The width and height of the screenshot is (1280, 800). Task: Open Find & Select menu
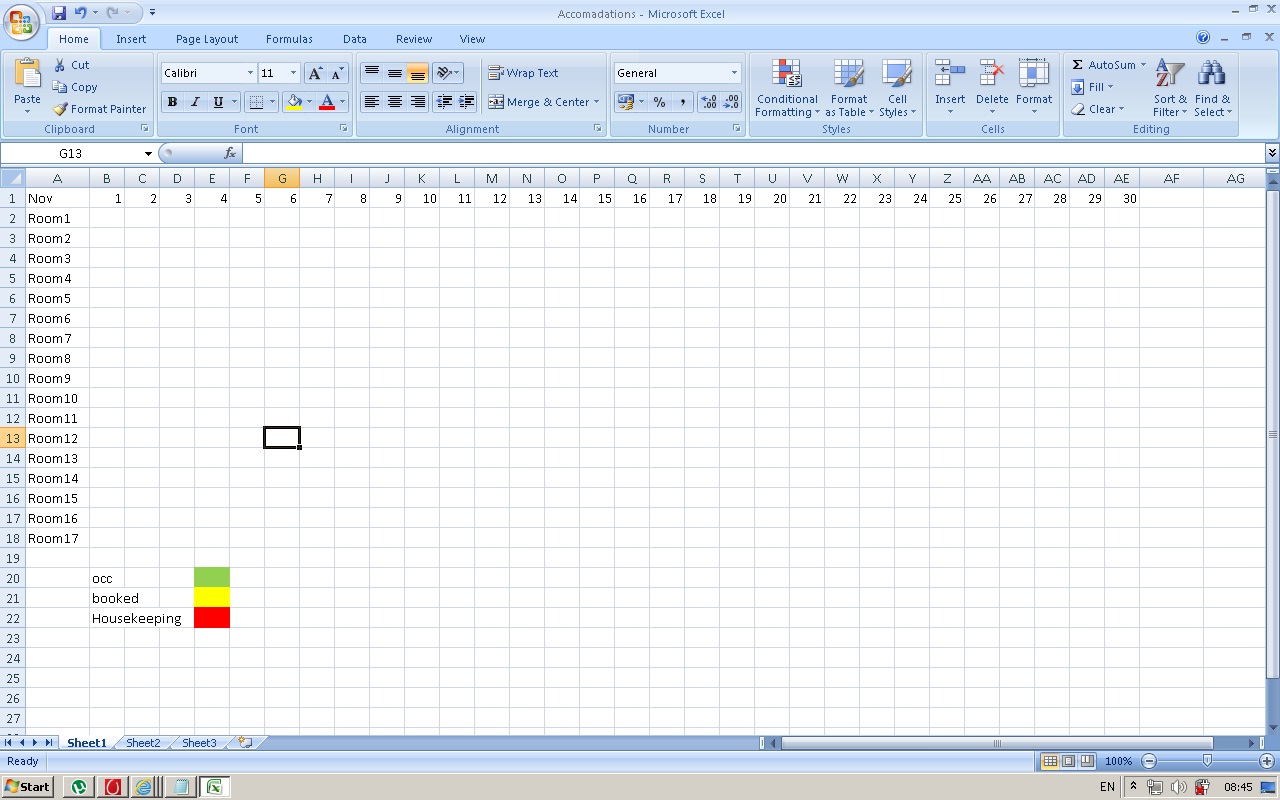coord(1212,88)
